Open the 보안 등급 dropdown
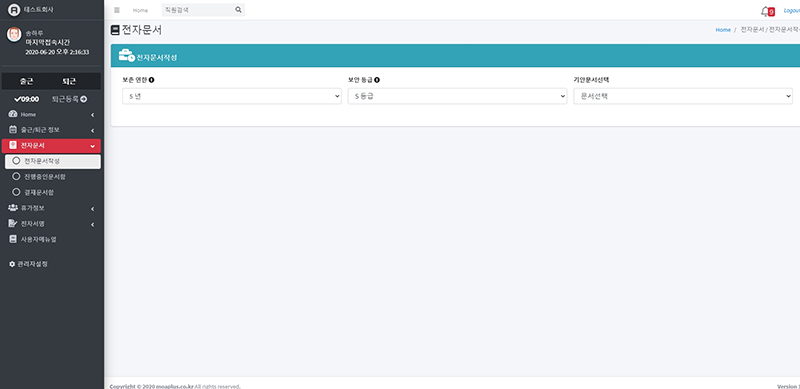The width and height of the screenshot is (800, 389). [457, 96]
